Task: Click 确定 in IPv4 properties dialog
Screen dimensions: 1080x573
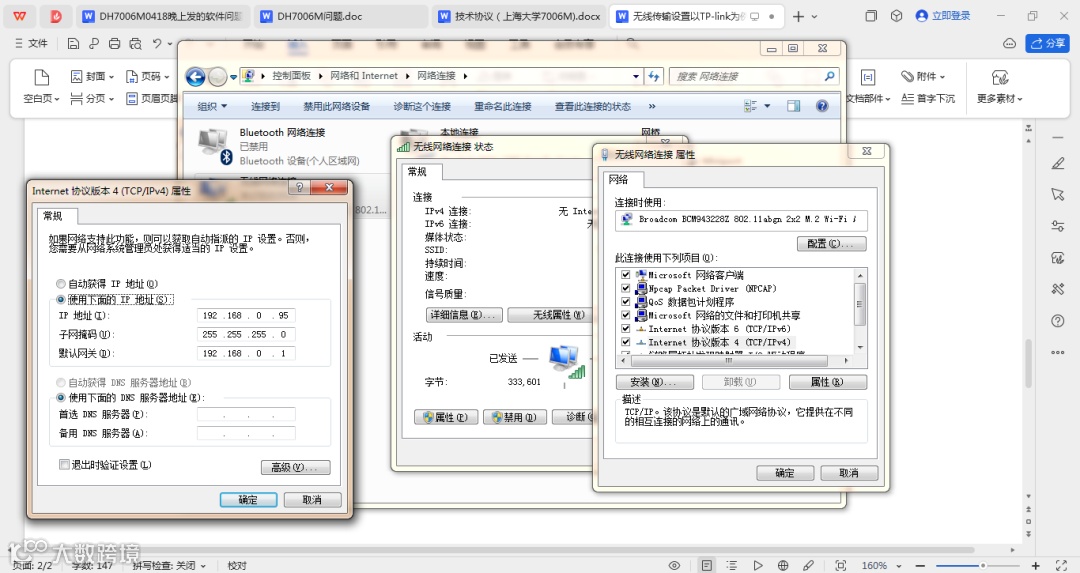Action: tap(248, 500)
